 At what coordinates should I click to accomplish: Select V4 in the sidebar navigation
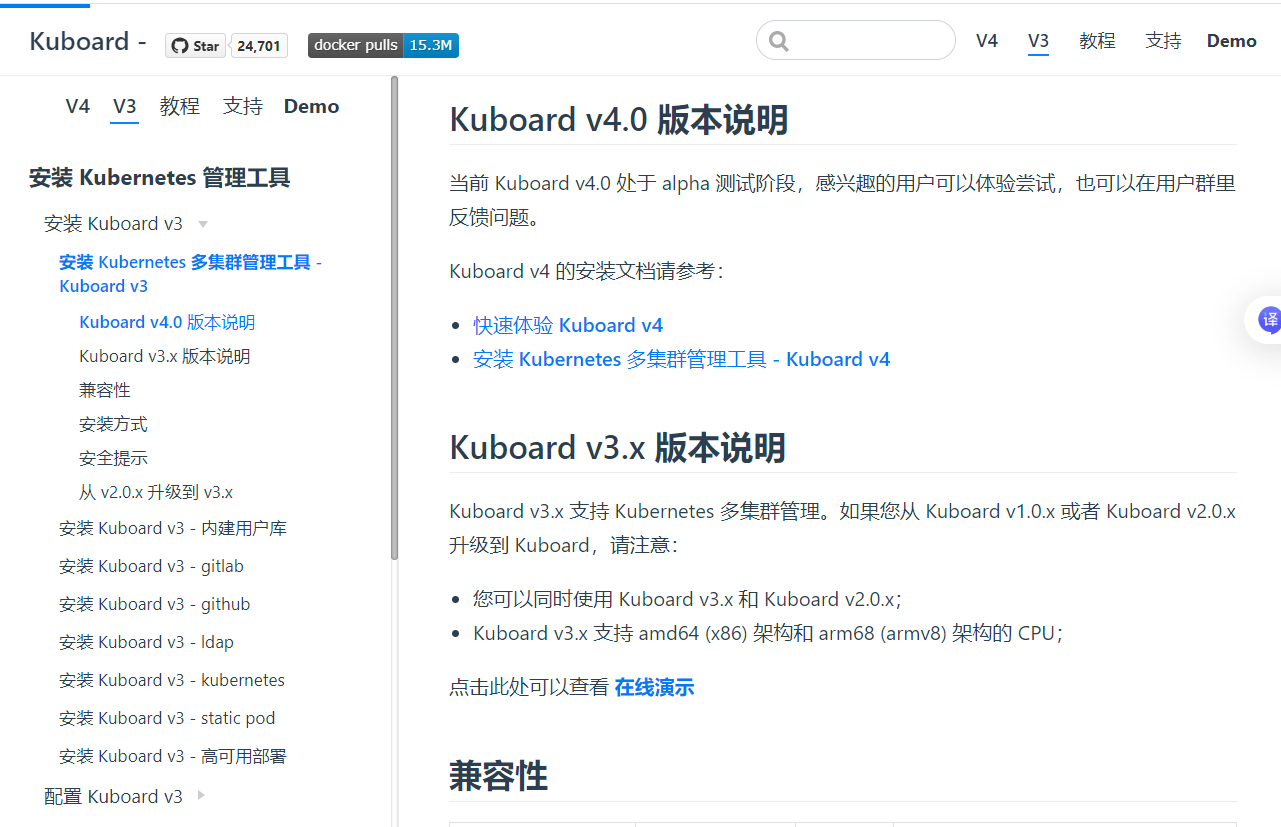click(x=78, y=106)
